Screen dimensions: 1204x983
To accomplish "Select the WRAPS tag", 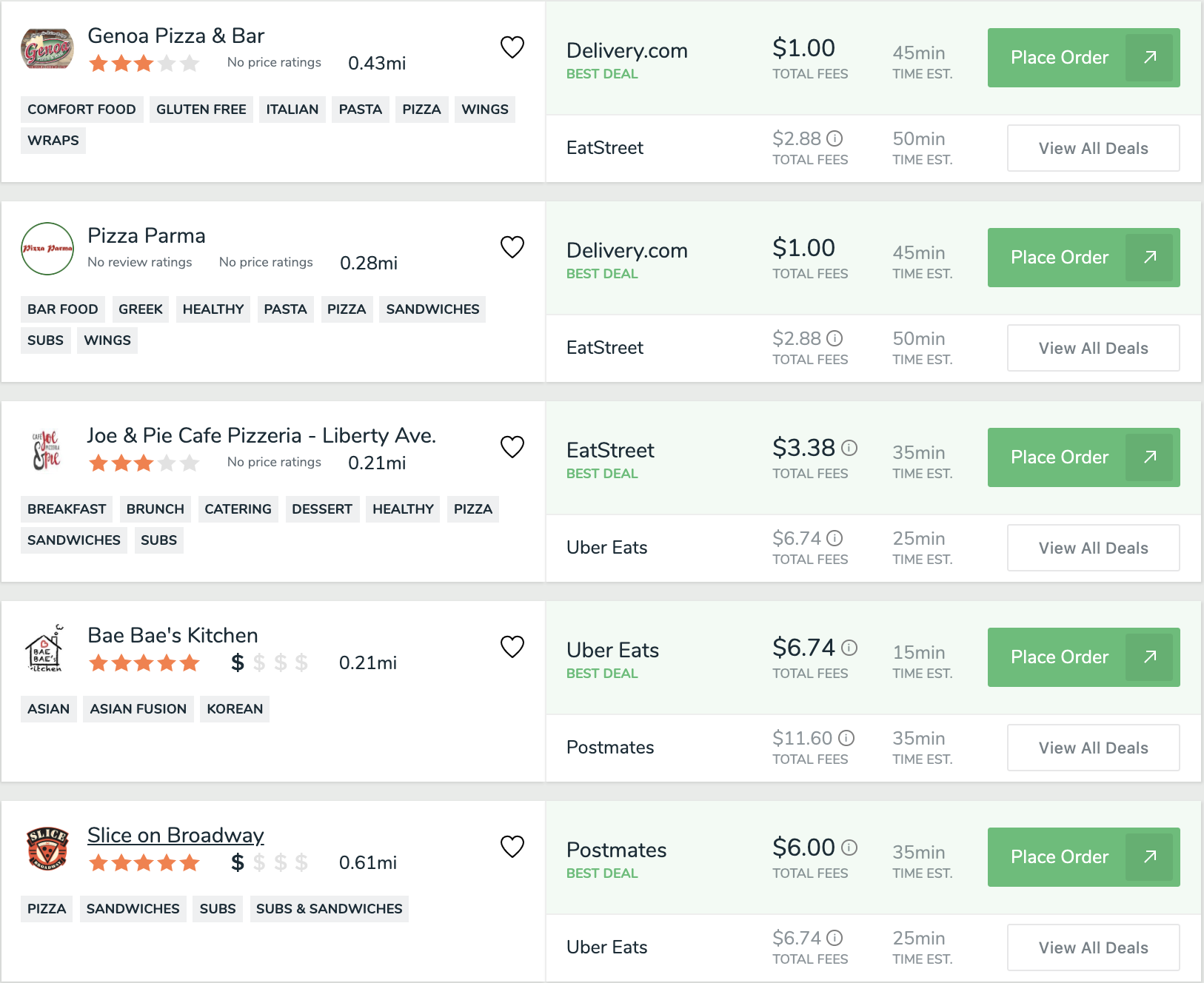I will tap(53, 141).
